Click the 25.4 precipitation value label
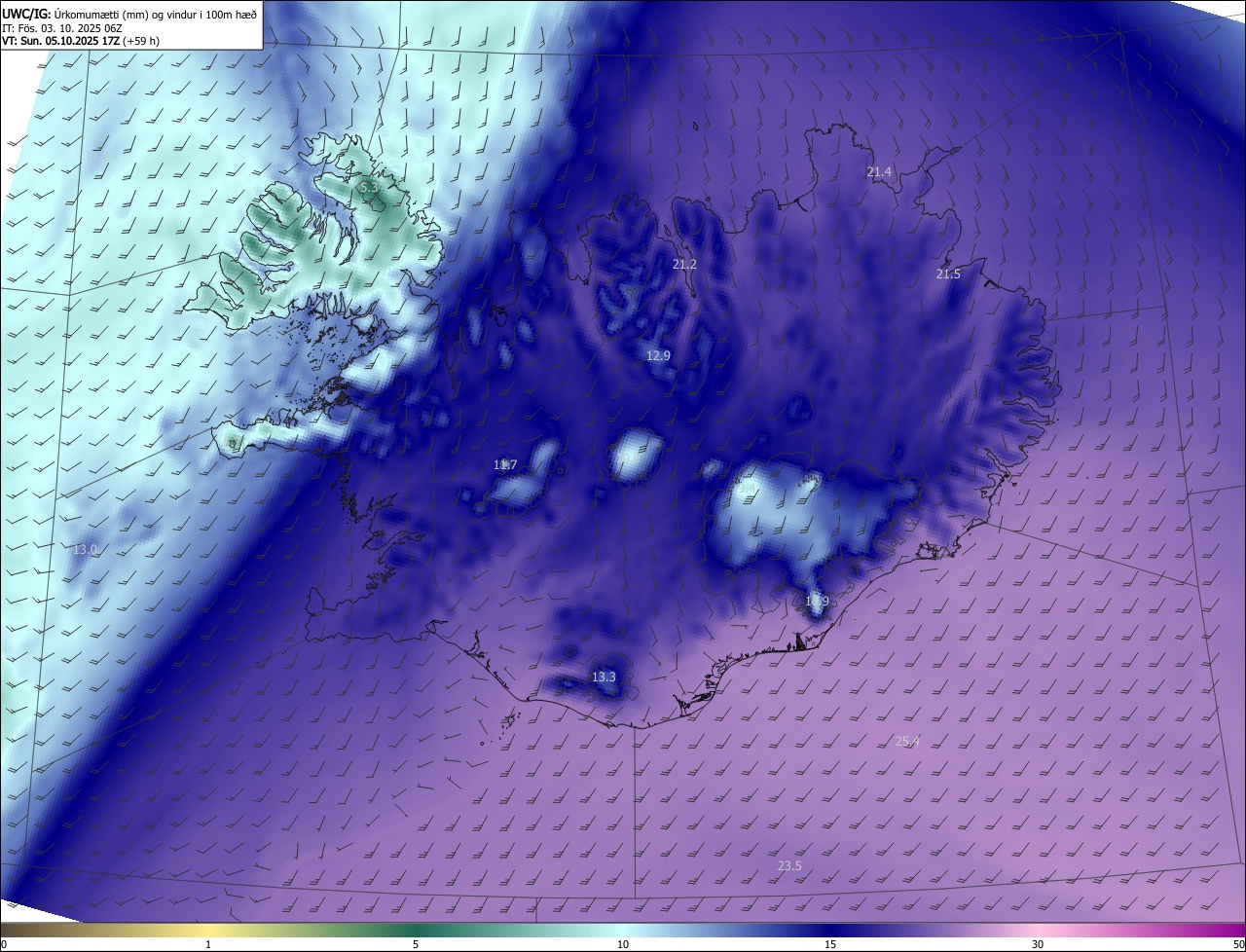The image size is (1246, 952). pyautogui.click(x=907, y=742)
